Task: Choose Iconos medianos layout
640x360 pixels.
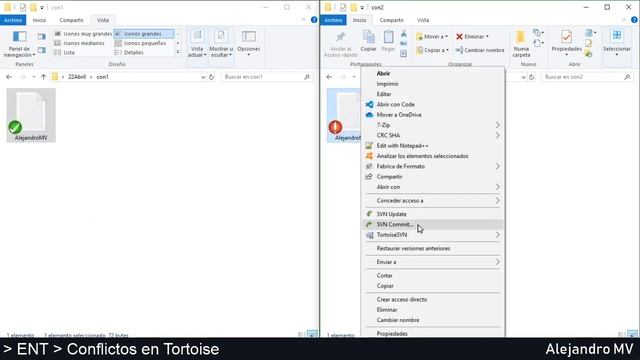Action: coord(80,43)
